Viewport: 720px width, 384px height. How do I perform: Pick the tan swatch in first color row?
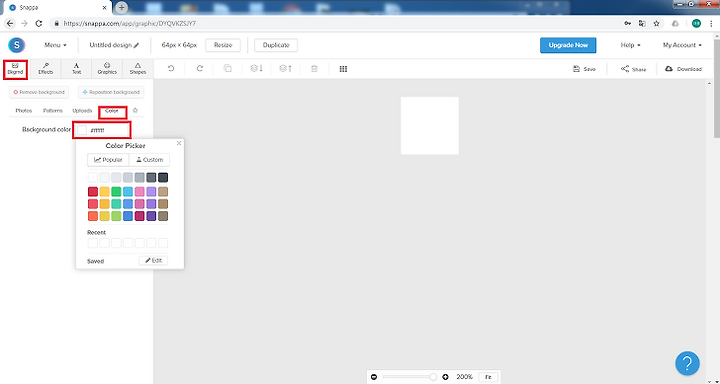click(x=163, y=192)
